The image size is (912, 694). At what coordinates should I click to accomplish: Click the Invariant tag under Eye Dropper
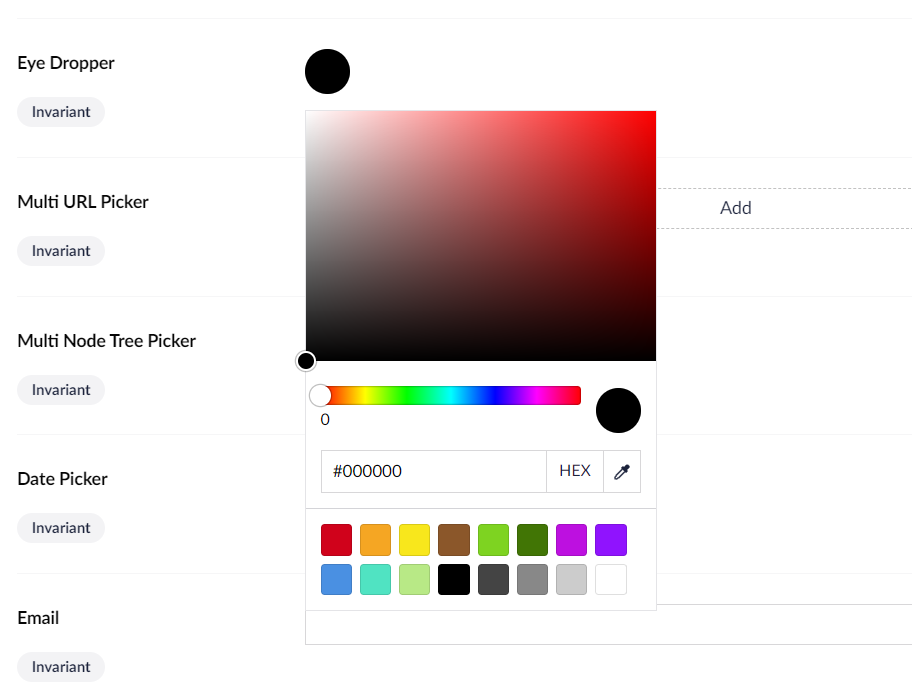pyautogui.click(x=60, y=111)
